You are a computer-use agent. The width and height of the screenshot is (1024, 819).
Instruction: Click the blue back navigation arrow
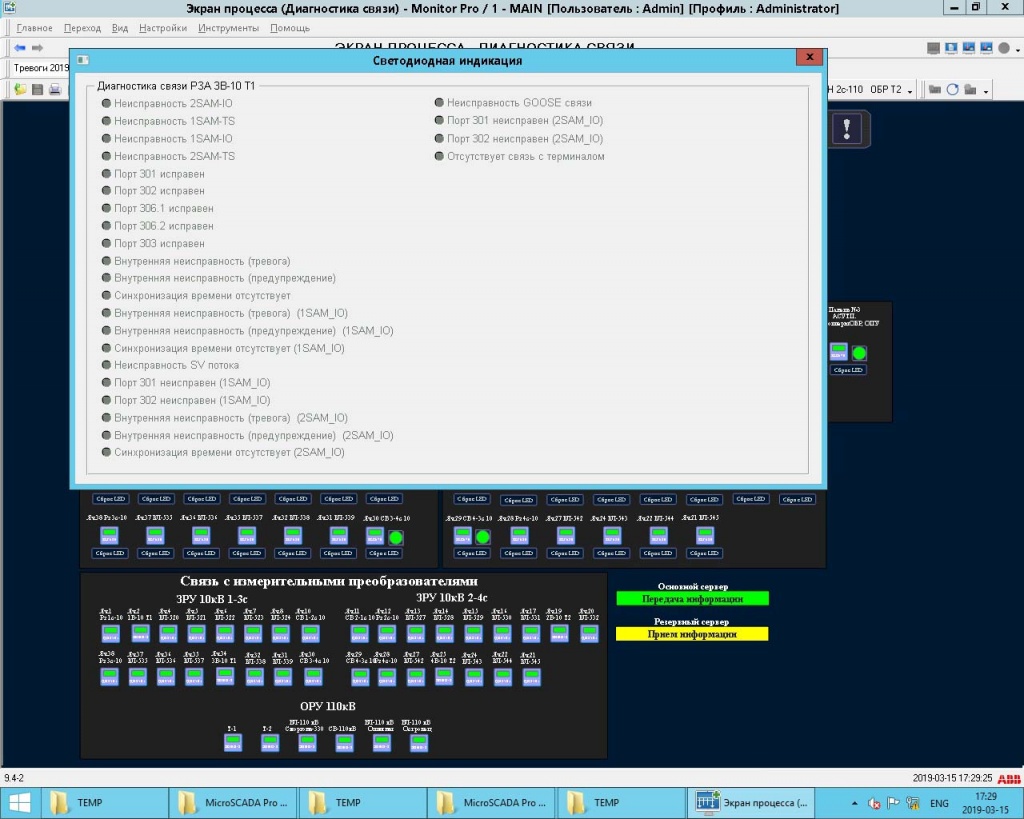pos(20,47)
